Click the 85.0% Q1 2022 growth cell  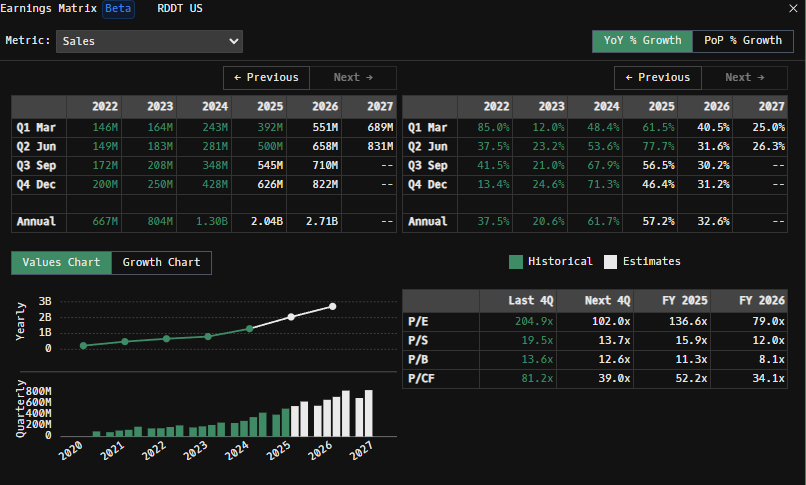pos(485,127)
